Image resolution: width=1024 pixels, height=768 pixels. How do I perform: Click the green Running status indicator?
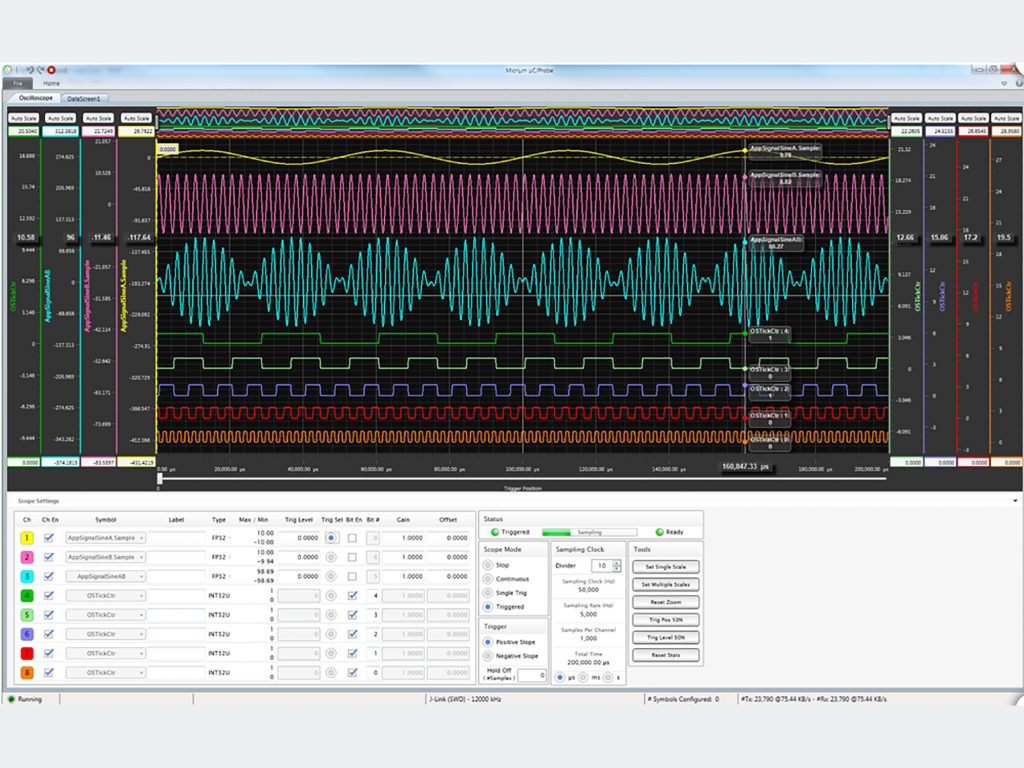click(x=11, y=699)
